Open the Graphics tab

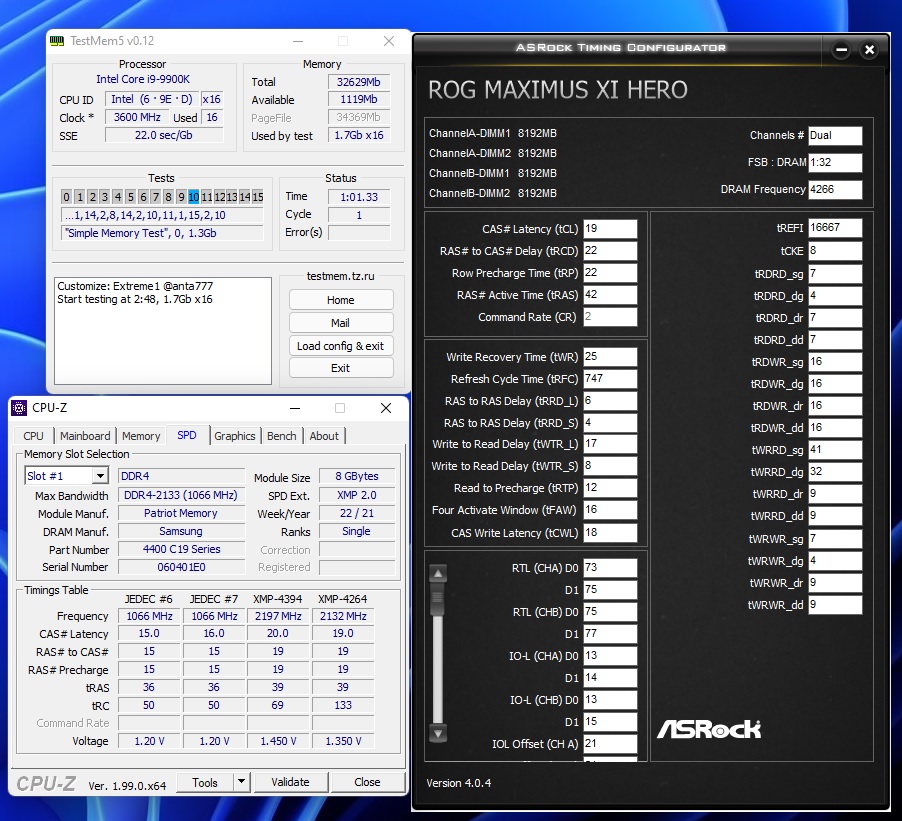pyautogui.click(x=235, y=436)
